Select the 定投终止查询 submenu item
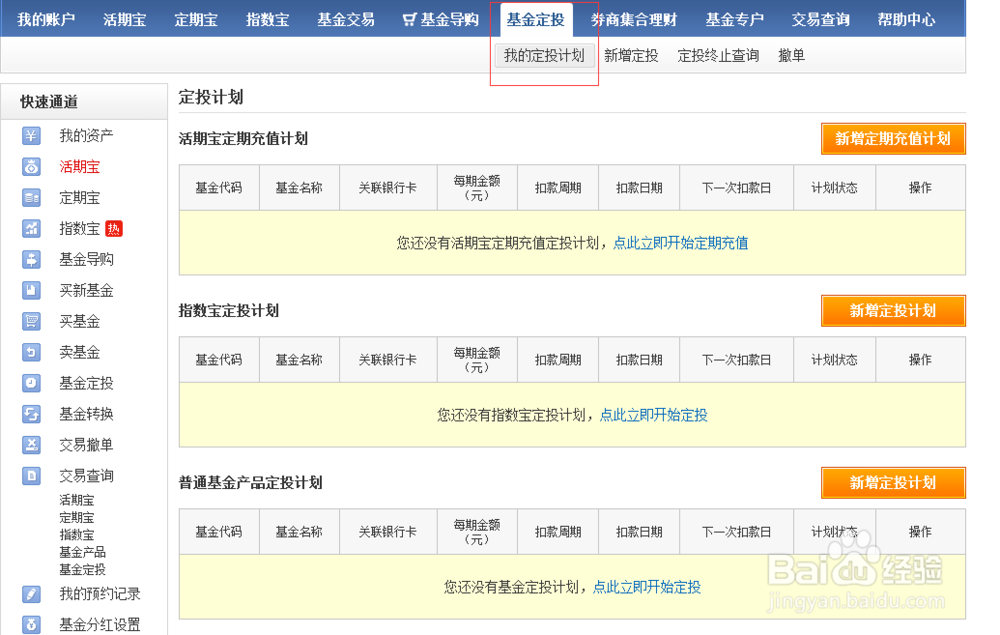 718,55
